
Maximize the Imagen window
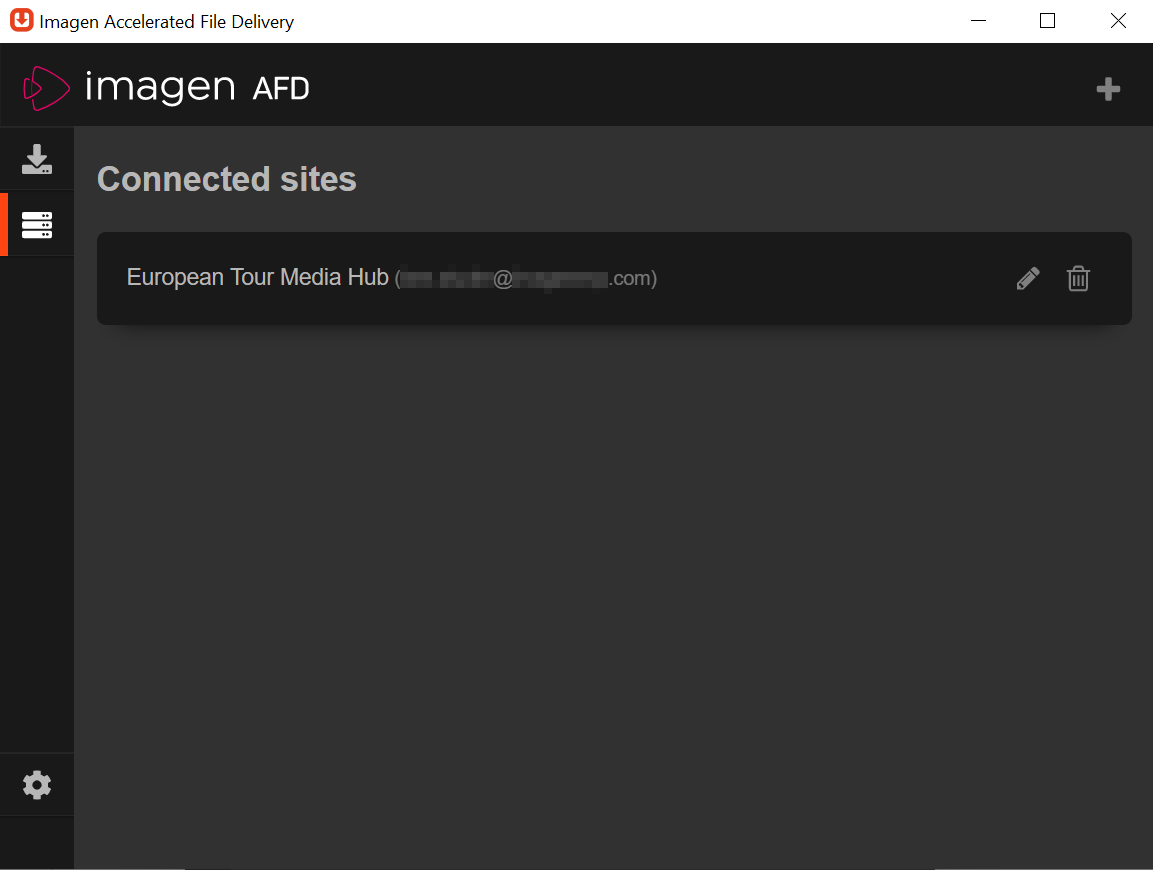pyautogui.click(x=1047, y=21)
